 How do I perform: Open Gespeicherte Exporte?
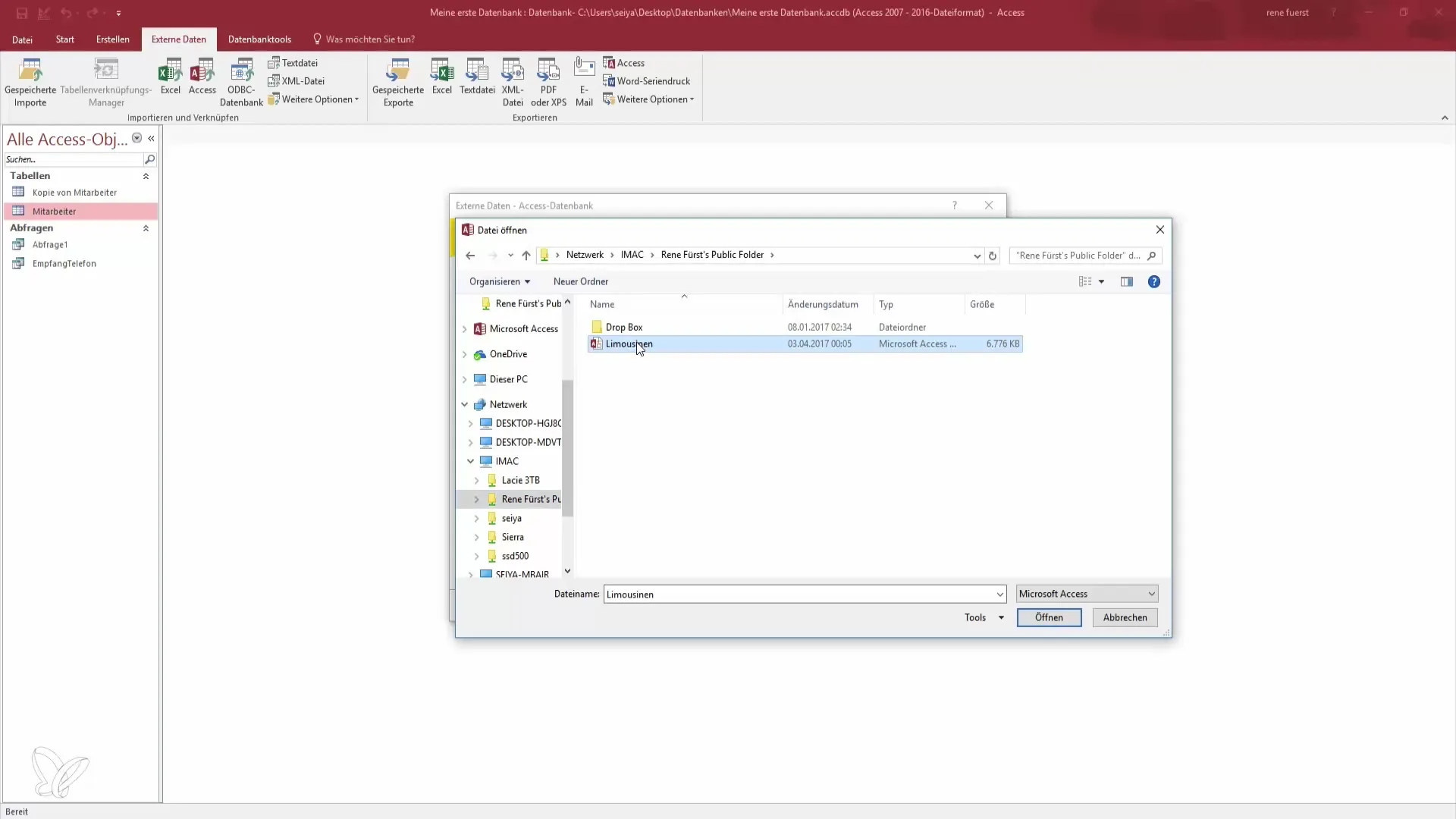click(398, 82)
